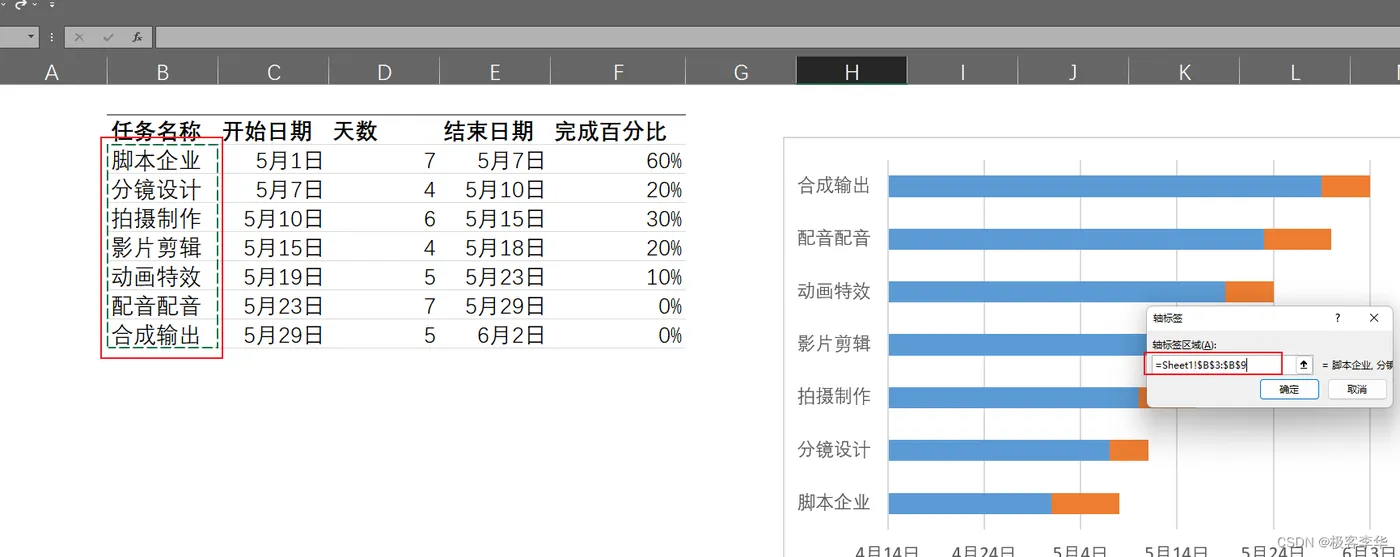This screenshot has width=1400, height=557.
Task: Click the 拍摄制作 axis label on the chart
Action: pyautogui.click(x=834, y=396)
